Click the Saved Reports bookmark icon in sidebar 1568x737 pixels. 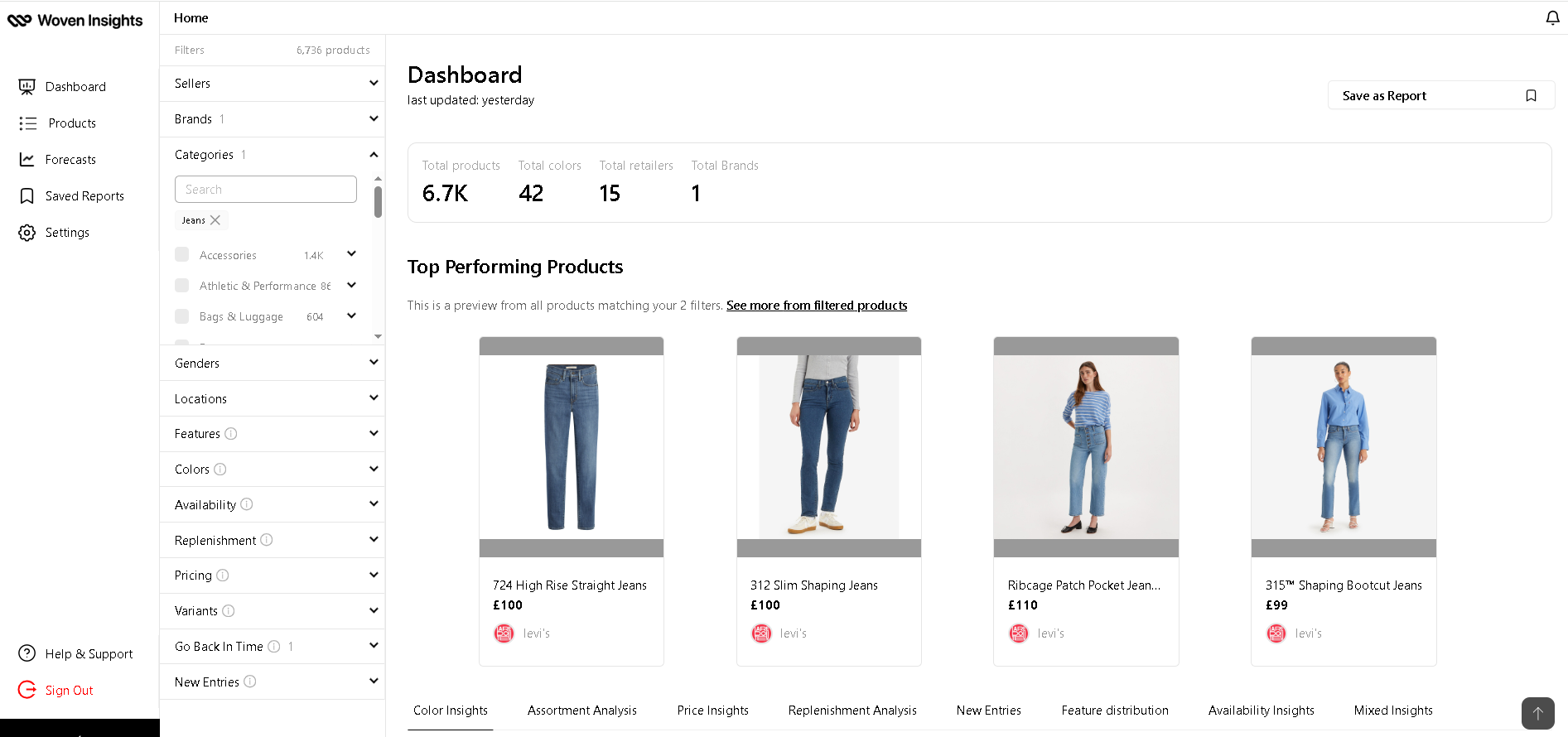click(27, 195)
